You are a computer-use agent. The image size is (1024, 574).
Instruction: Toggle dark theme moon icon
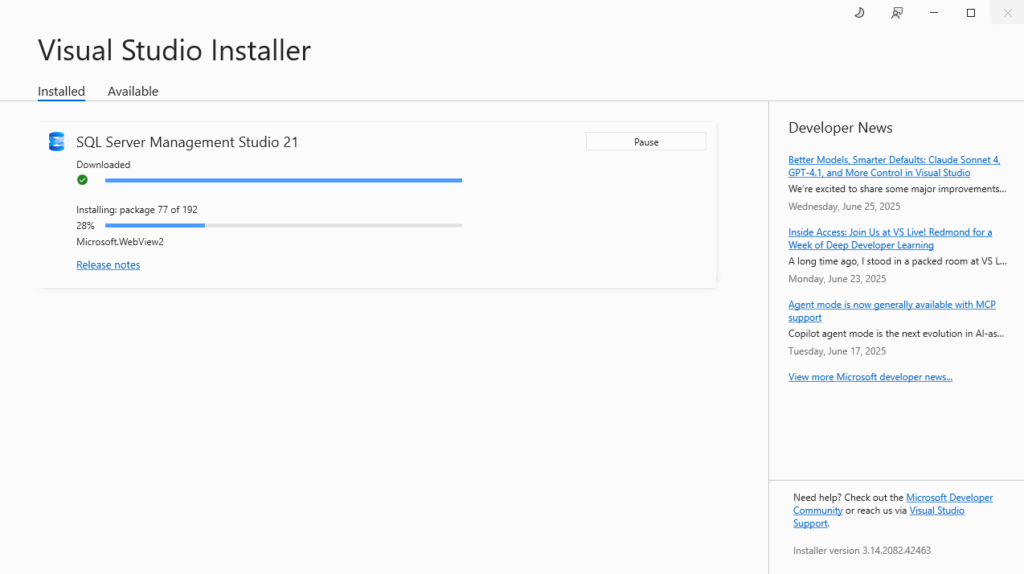[x=859, y=13]
